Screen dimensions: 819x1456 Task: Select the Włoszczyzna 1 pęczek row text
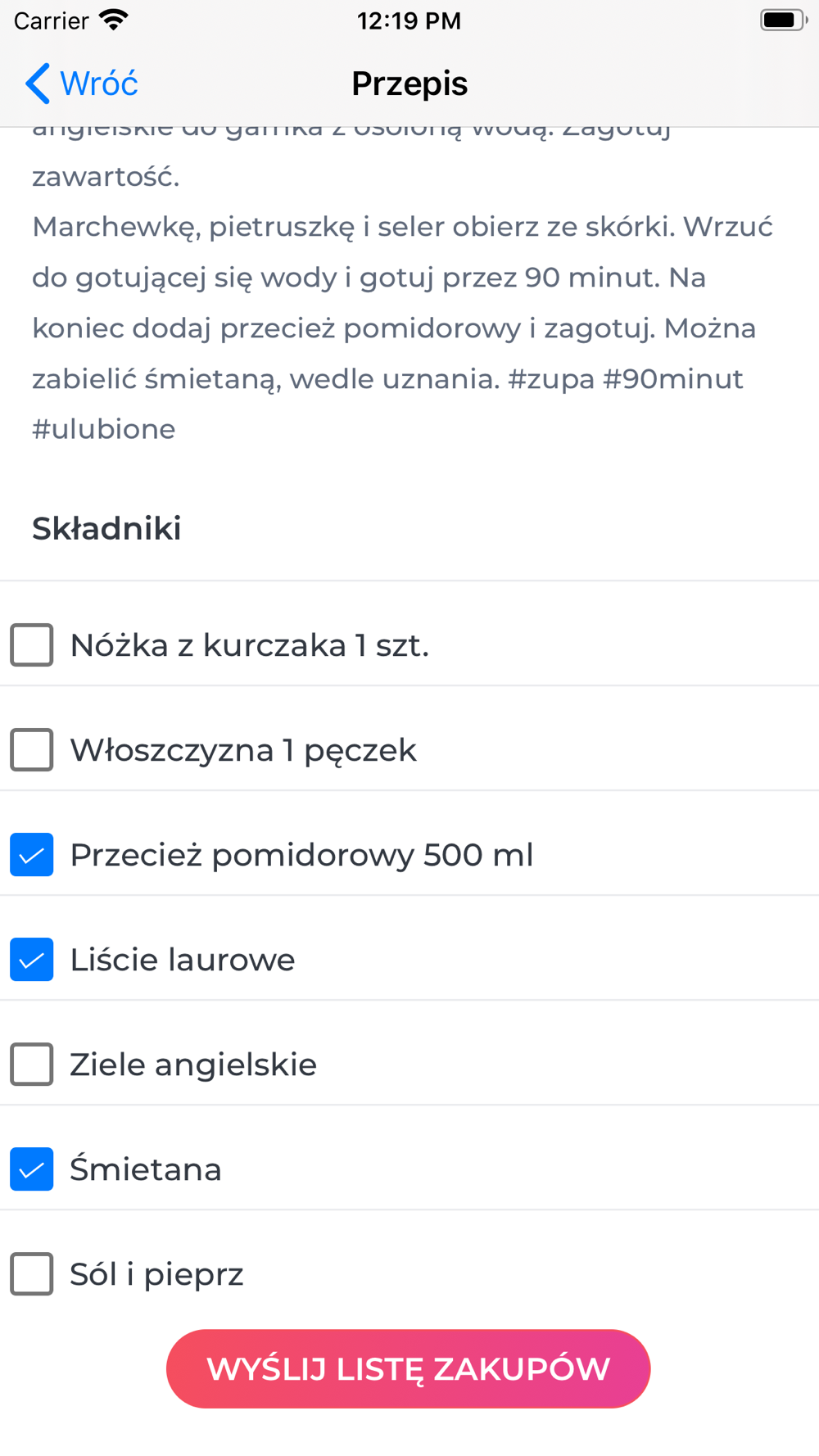(243, 751)
